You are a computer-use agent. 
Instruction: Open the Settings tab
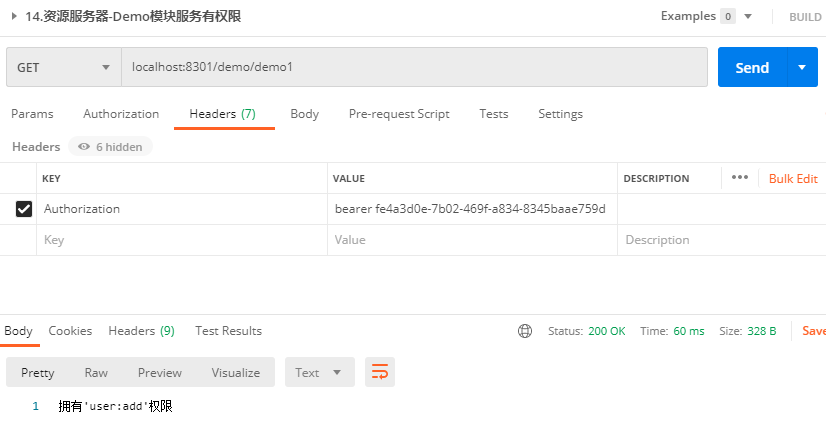coord(560,114)
